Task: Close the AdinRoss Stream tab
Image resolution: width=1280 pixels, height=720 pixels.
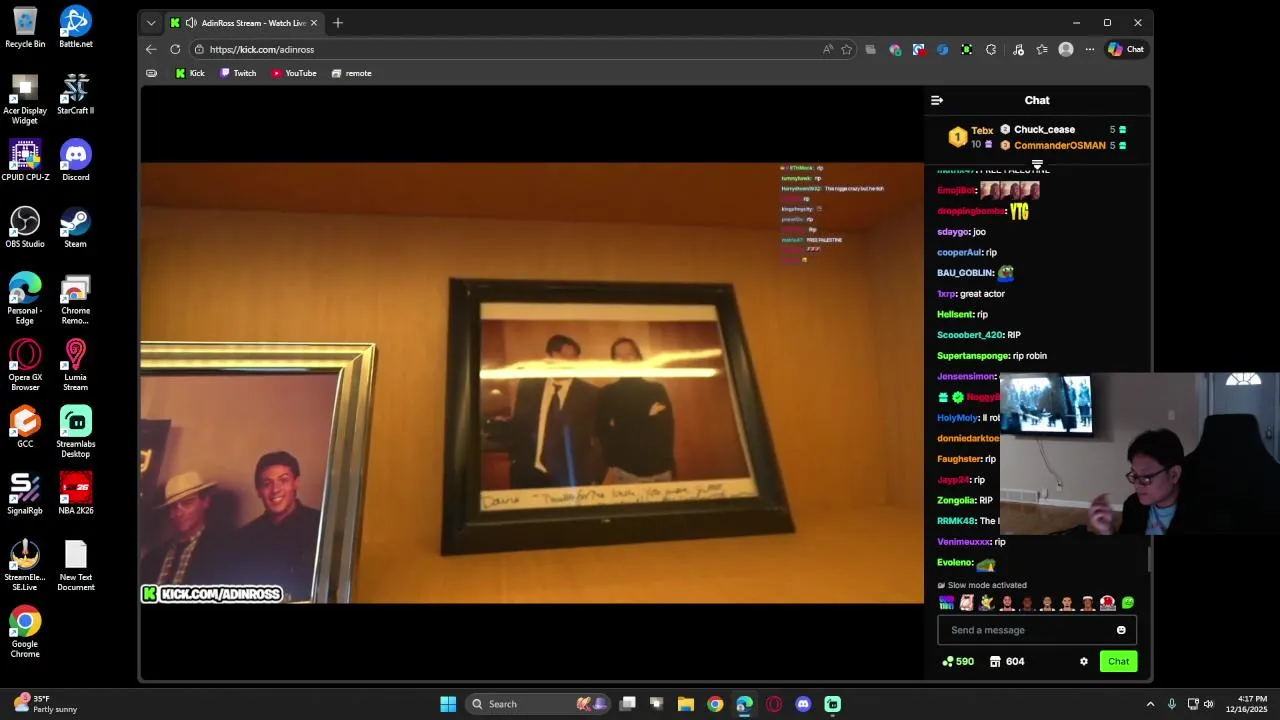Action: click(x=314, y=23)
